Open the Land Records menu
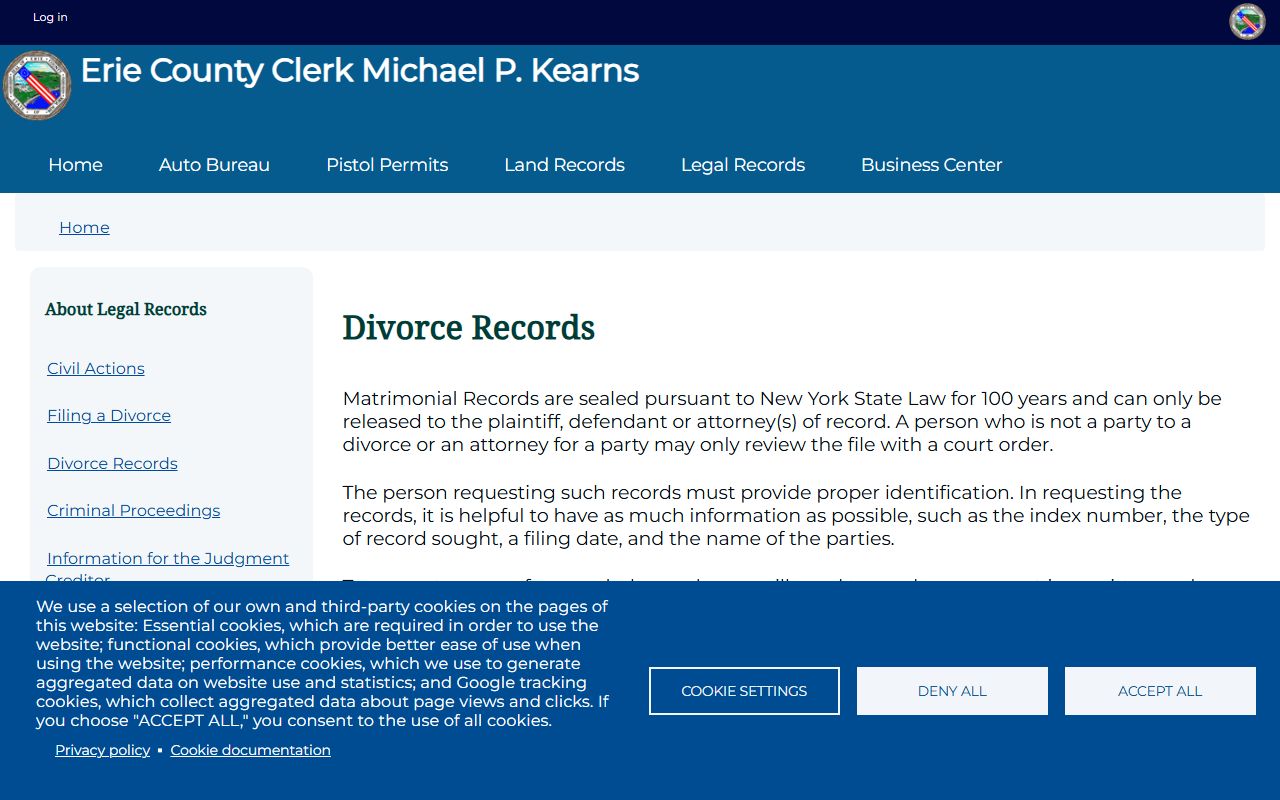Image resolution: width=1280 pixels, height=800 pixels. point(564,165)
